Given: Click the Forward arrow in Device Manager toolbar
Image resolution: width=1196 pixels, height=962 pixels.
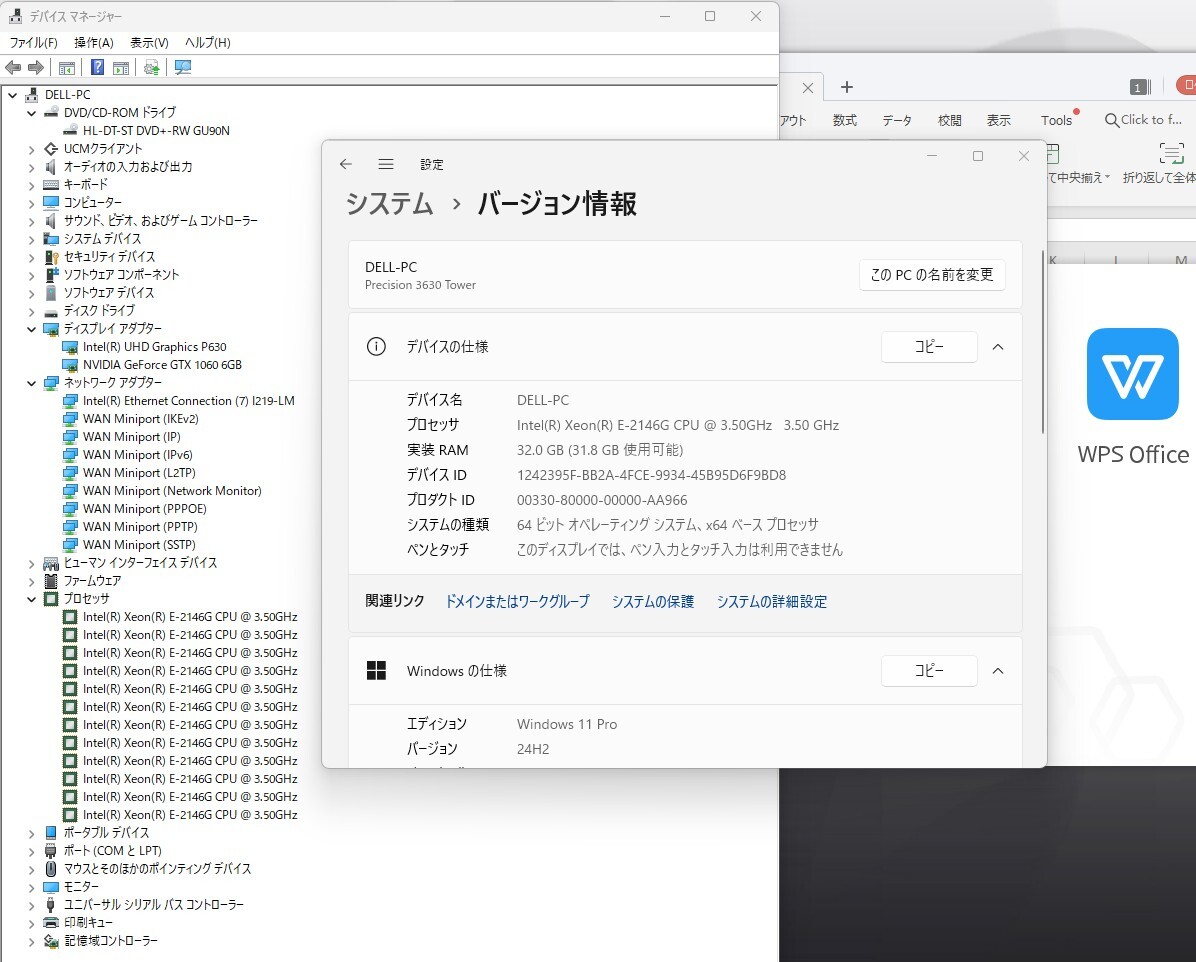Looking at the screenshot, I should [x=36, y=67].
